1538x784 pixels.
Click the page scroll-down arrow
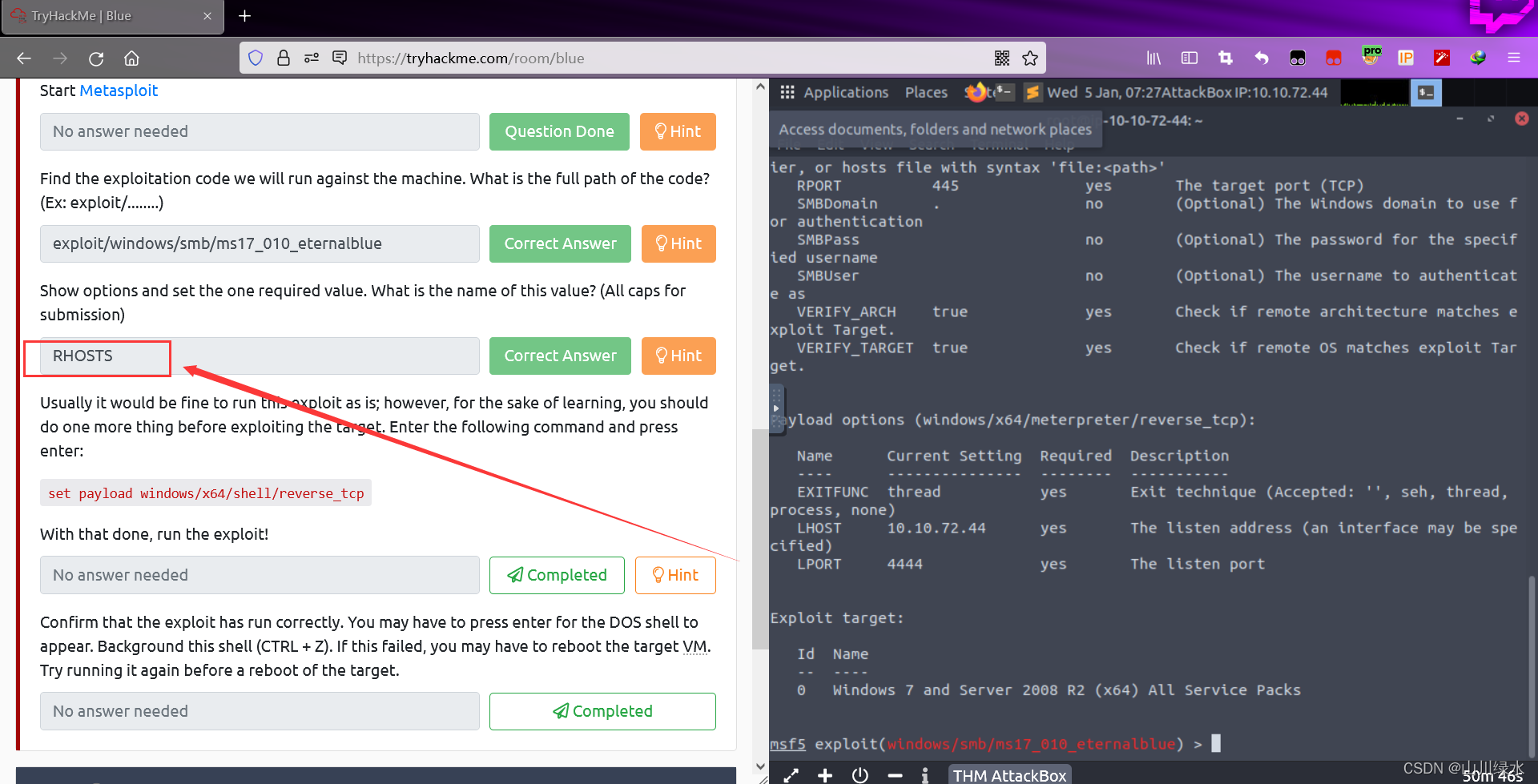tap(760, 767)
